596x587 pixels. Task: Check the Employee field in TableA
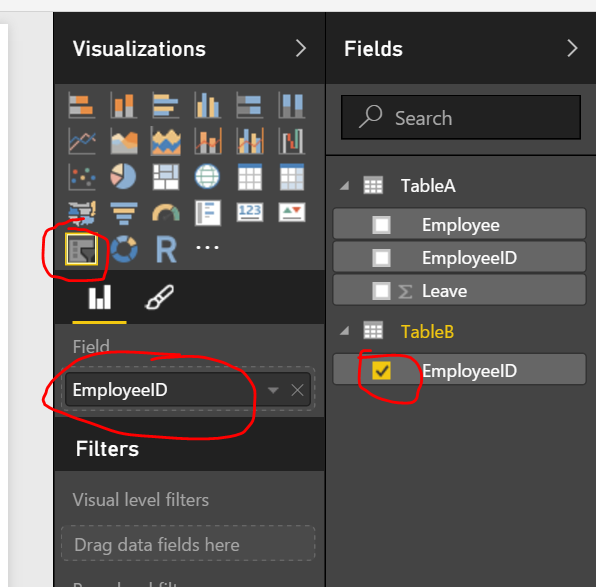[382, 225]
